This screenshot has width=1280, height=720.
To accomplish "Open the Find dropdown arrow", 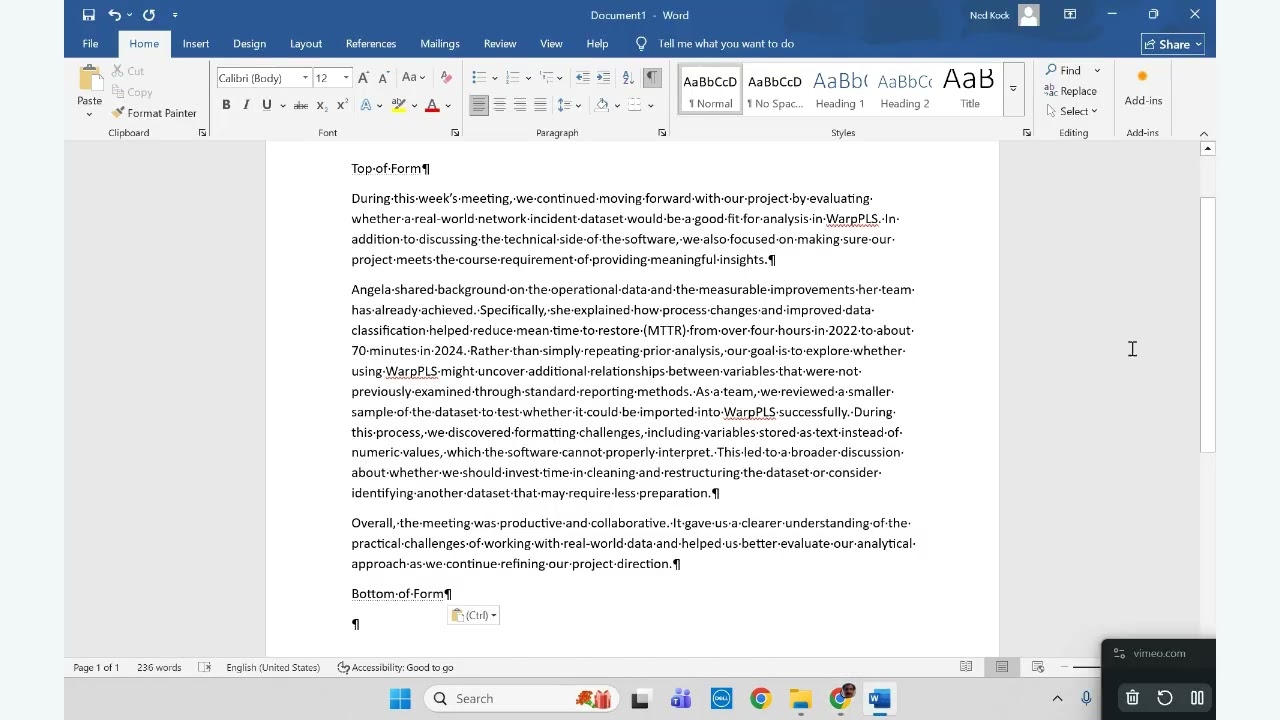I will pos(1097,71).
